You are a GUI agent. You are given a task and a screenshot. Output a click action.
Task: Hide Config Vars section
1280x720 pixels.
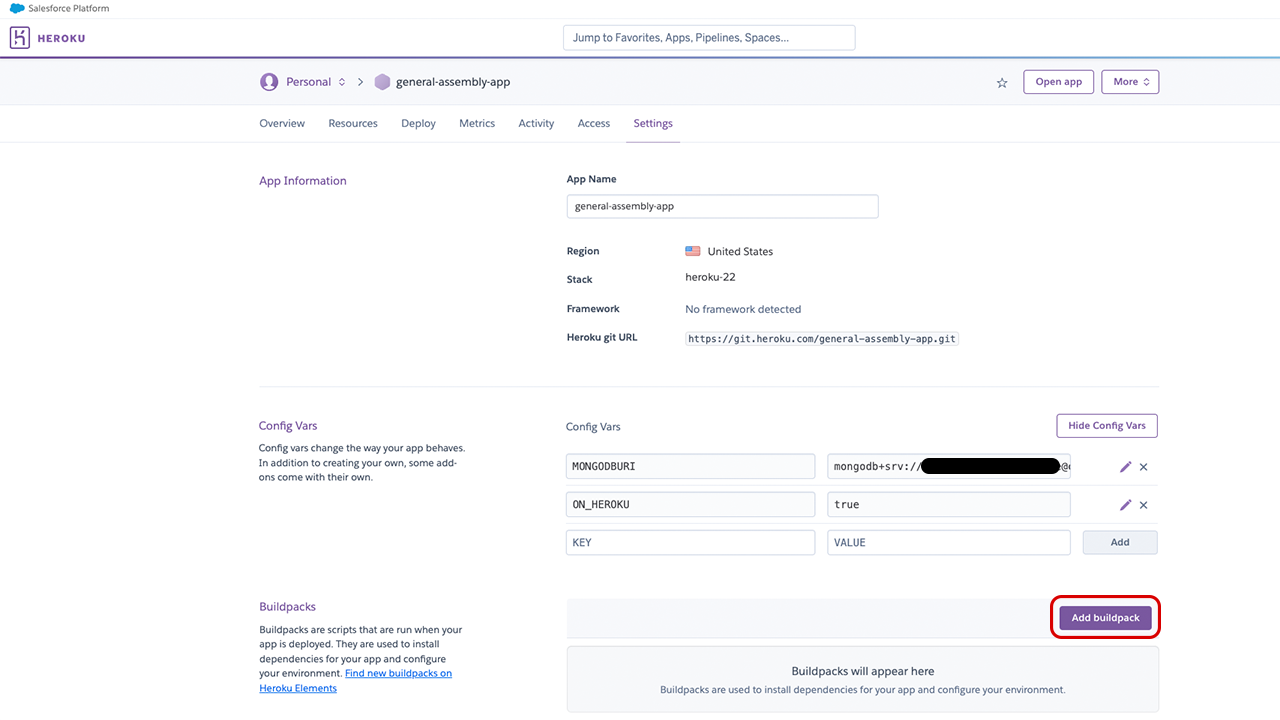pos(1106,425)
